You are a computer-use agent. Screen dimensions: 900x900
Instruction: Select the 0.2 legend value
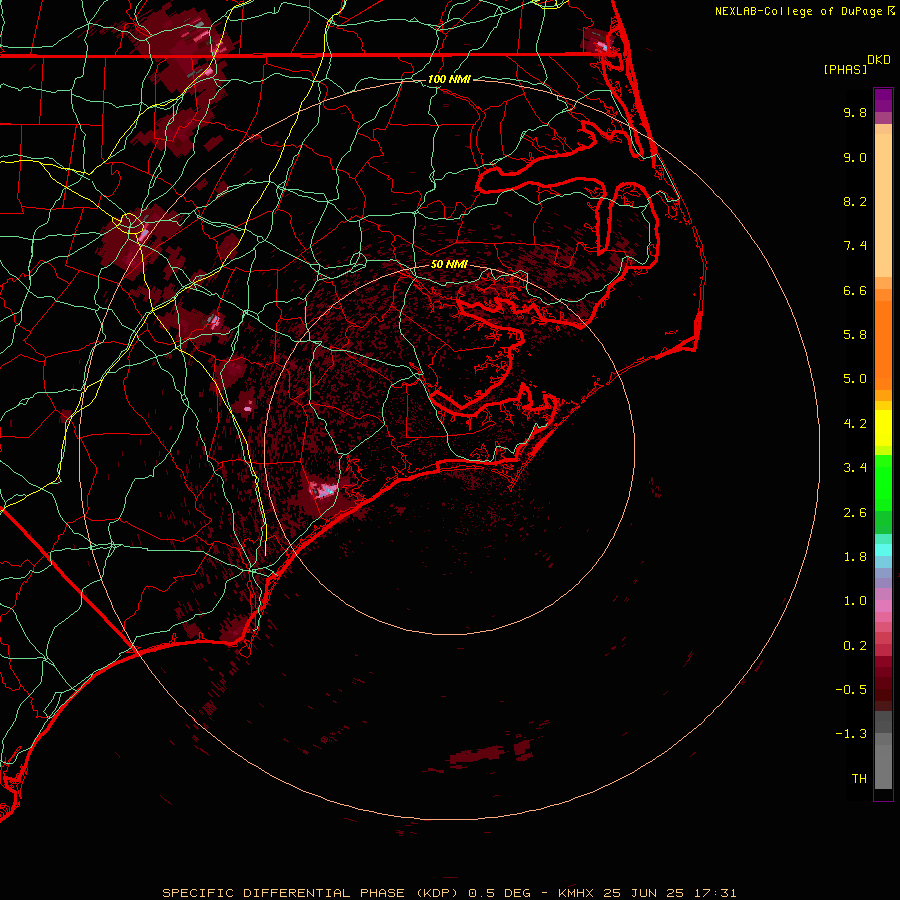pyautogui.click(x=855, y=646)
